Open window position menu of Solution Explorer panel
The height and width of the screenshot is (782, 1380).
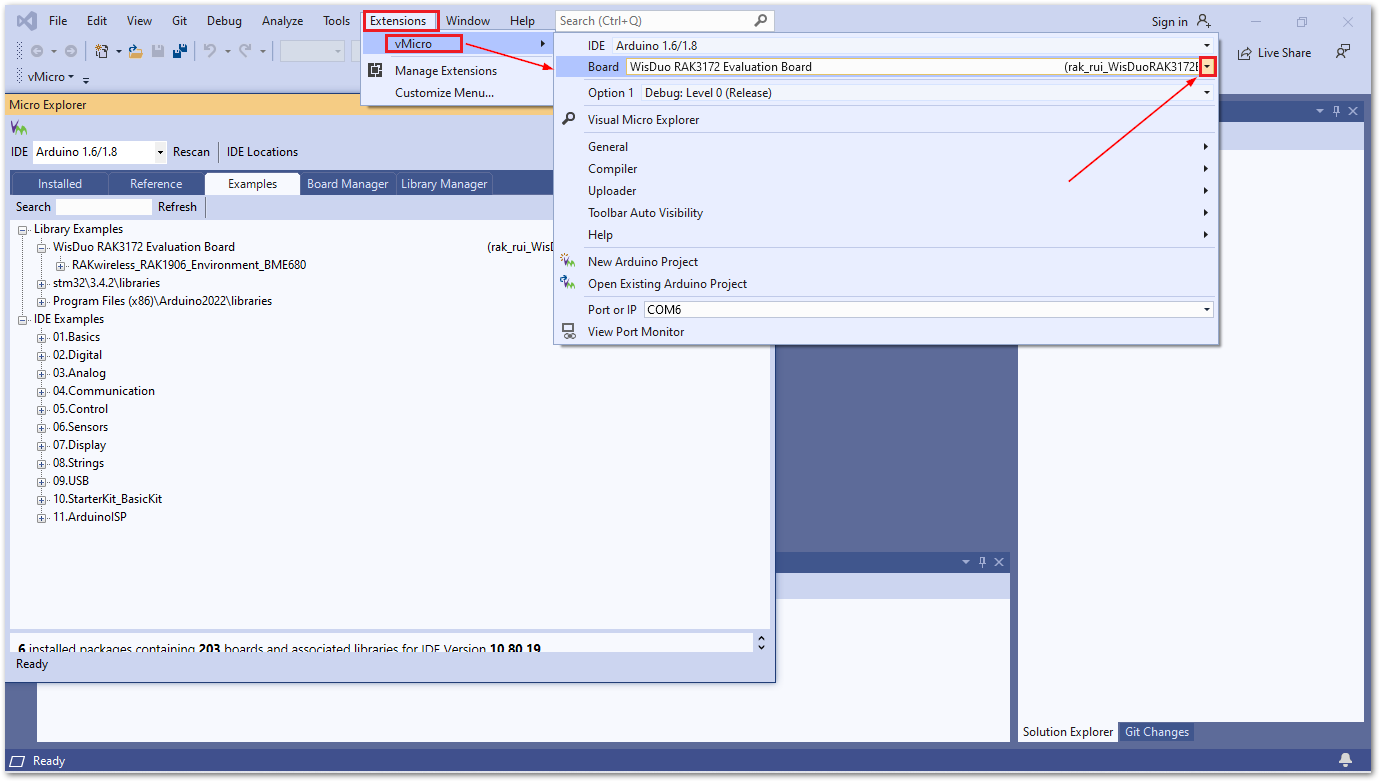click(x=1319, y=111)
